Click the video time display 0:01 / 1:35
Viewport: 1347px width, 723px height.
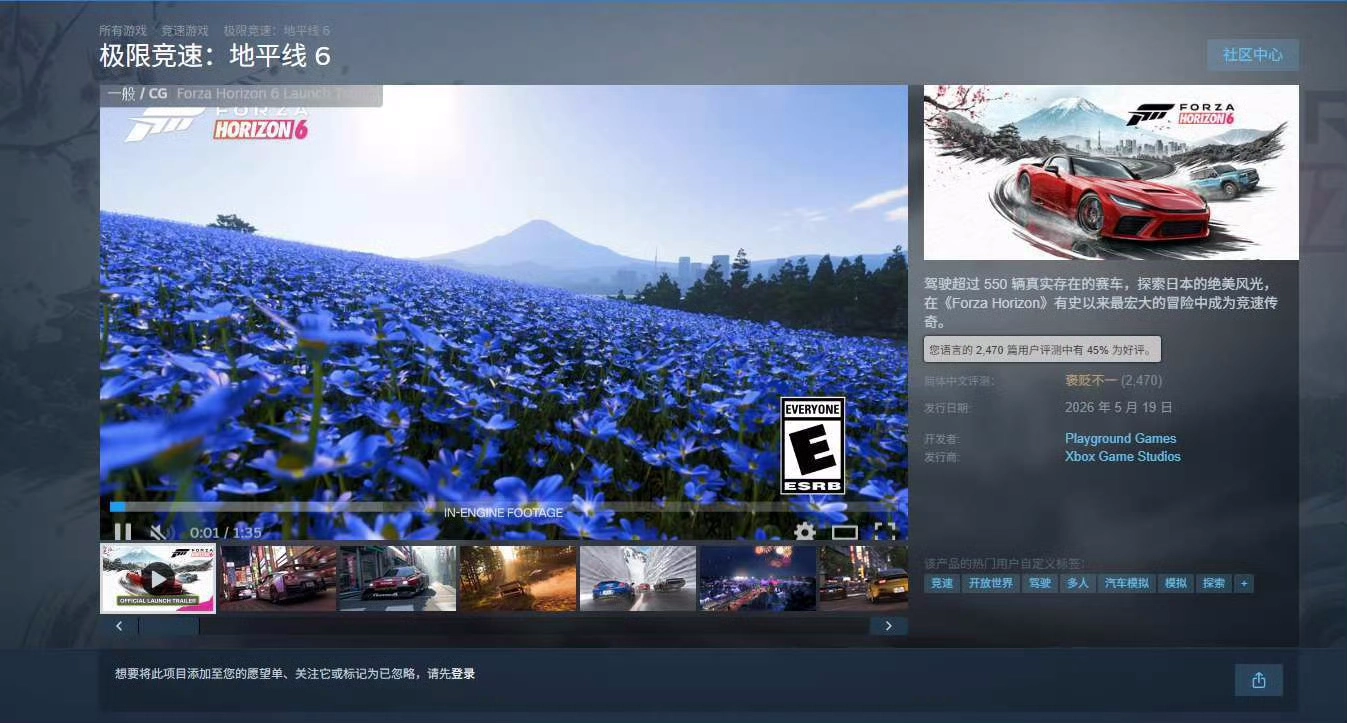[x=226, y=532]
